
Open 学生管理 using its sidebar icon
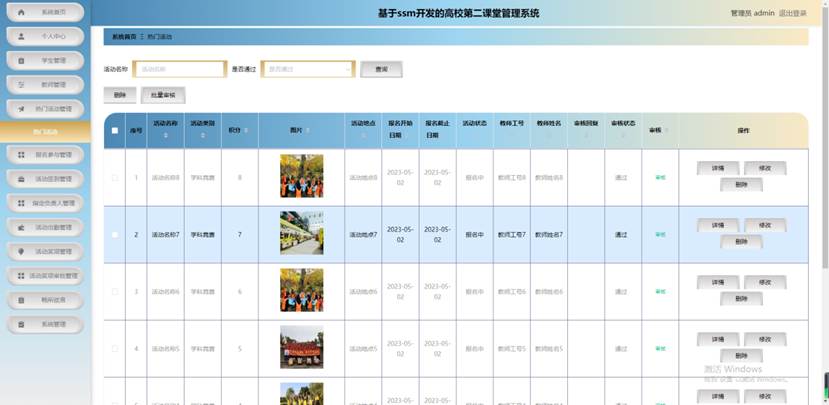coord(21,61)
